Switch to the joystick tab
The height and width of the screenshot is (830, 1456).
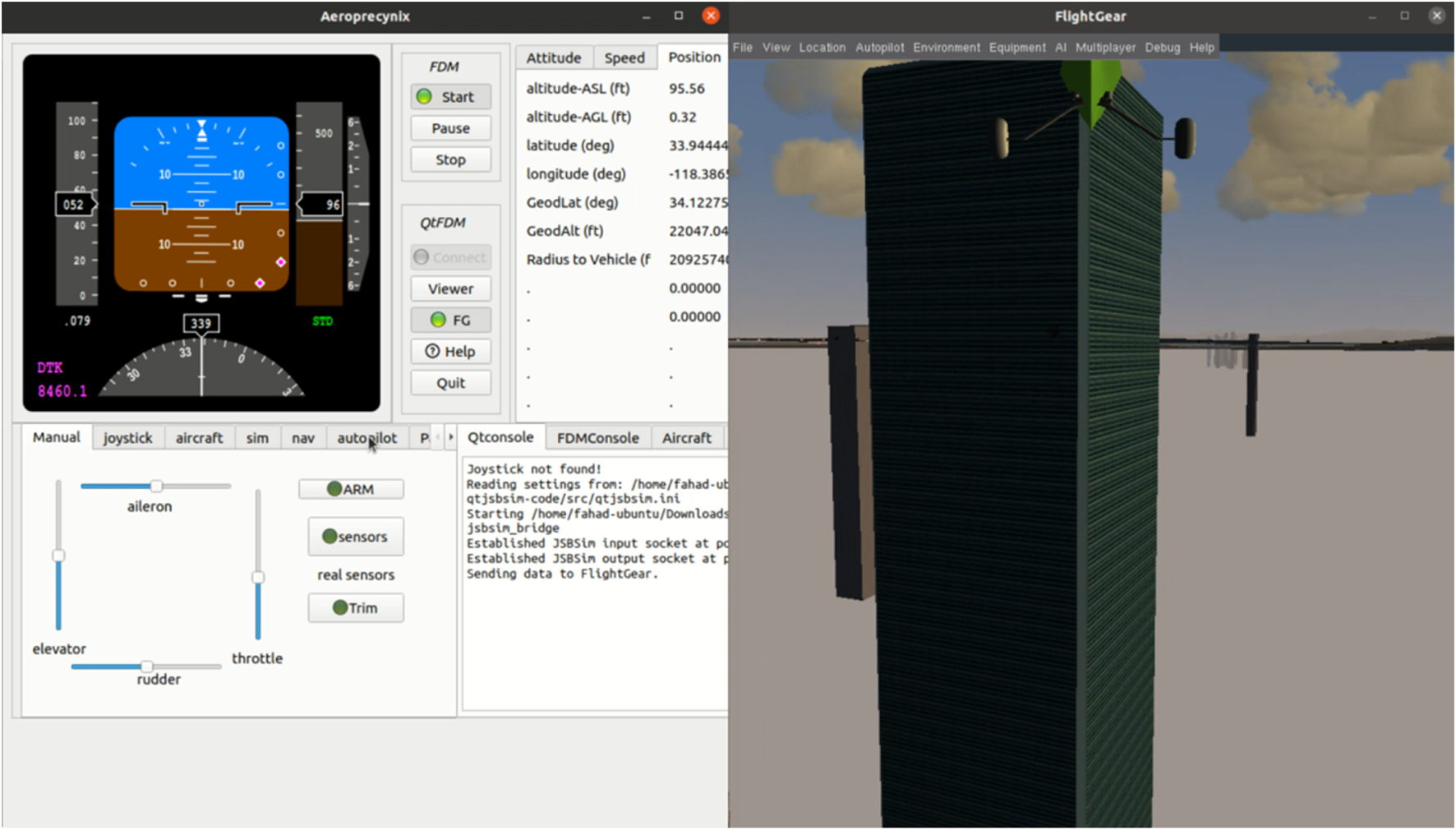[x=127, y=438]
